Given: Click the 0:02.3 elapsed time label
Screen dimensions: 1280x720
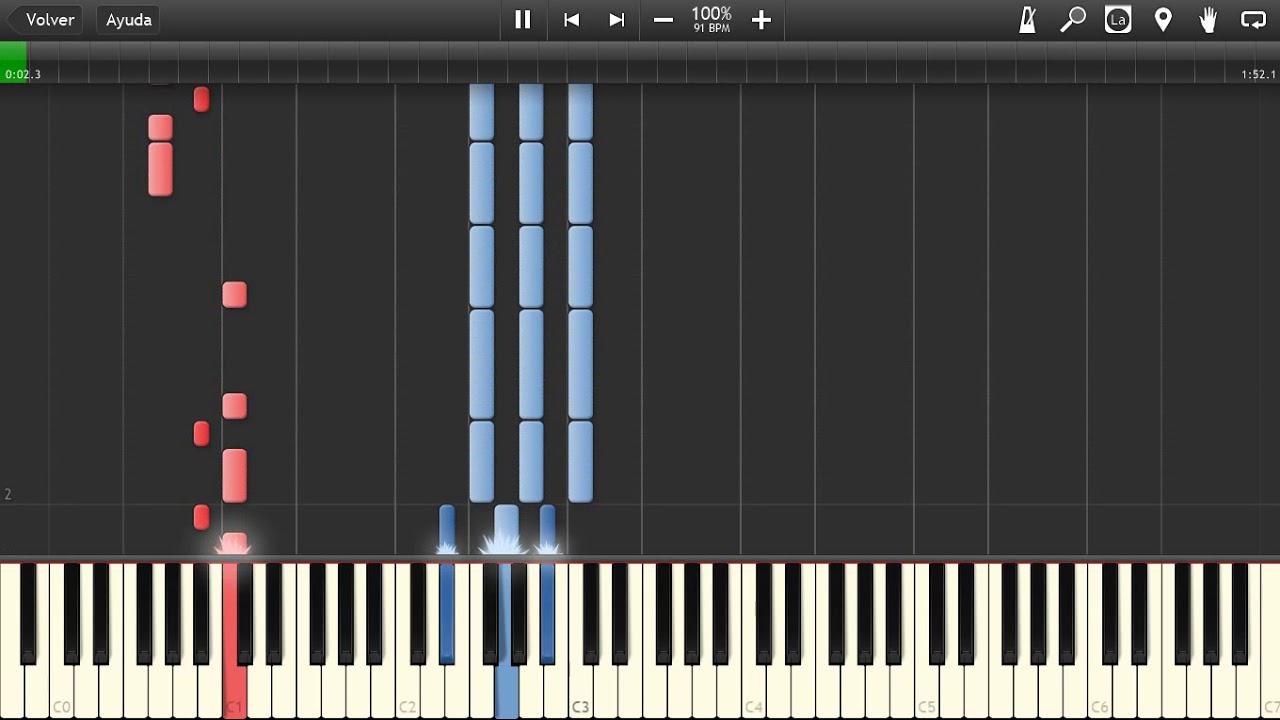Looking at the screenshot, I should [23, 75].
